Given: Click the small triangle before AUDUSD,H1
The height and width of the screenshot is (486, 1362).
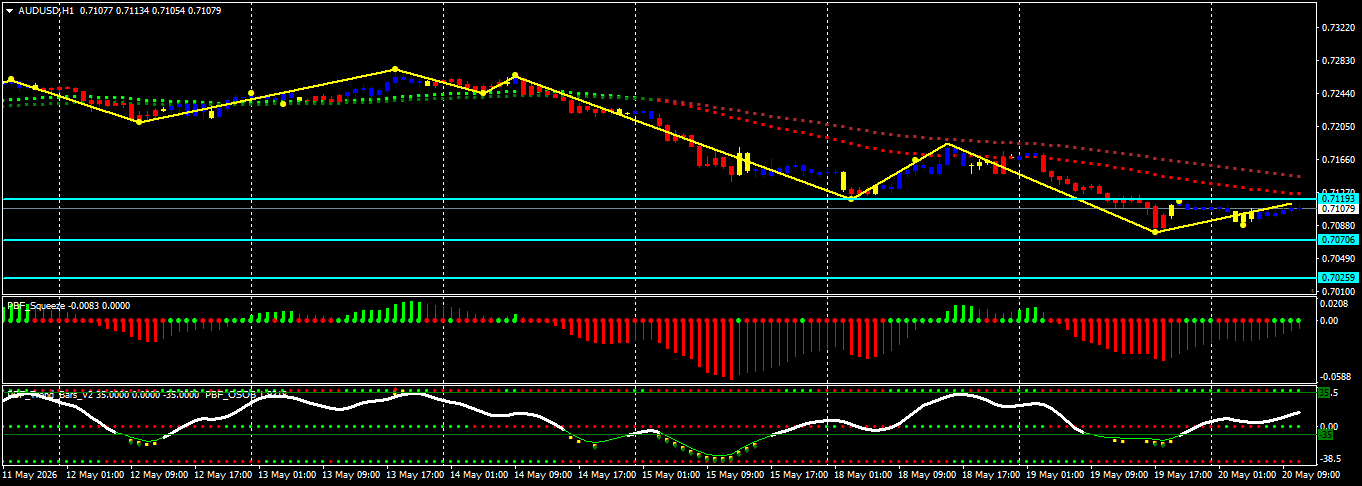Looking at the screenshot, I should [x=10, y=10].
